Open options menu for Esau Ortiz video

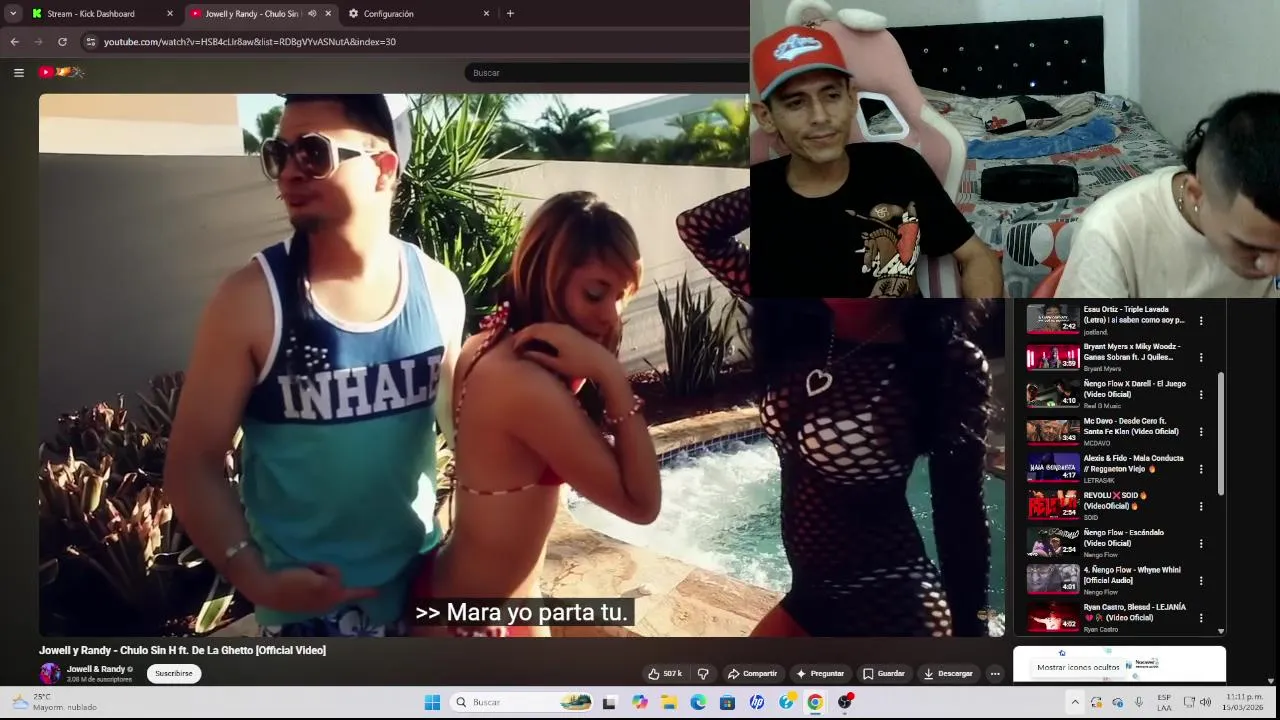(x=1201, y=321)
